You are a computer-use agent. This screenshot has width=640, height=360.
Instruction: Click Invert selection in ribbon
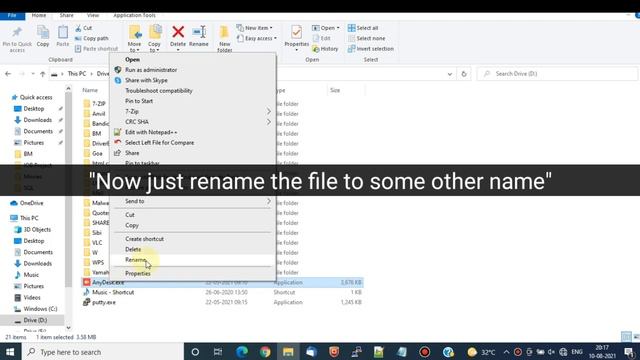(x=371, y=49)
